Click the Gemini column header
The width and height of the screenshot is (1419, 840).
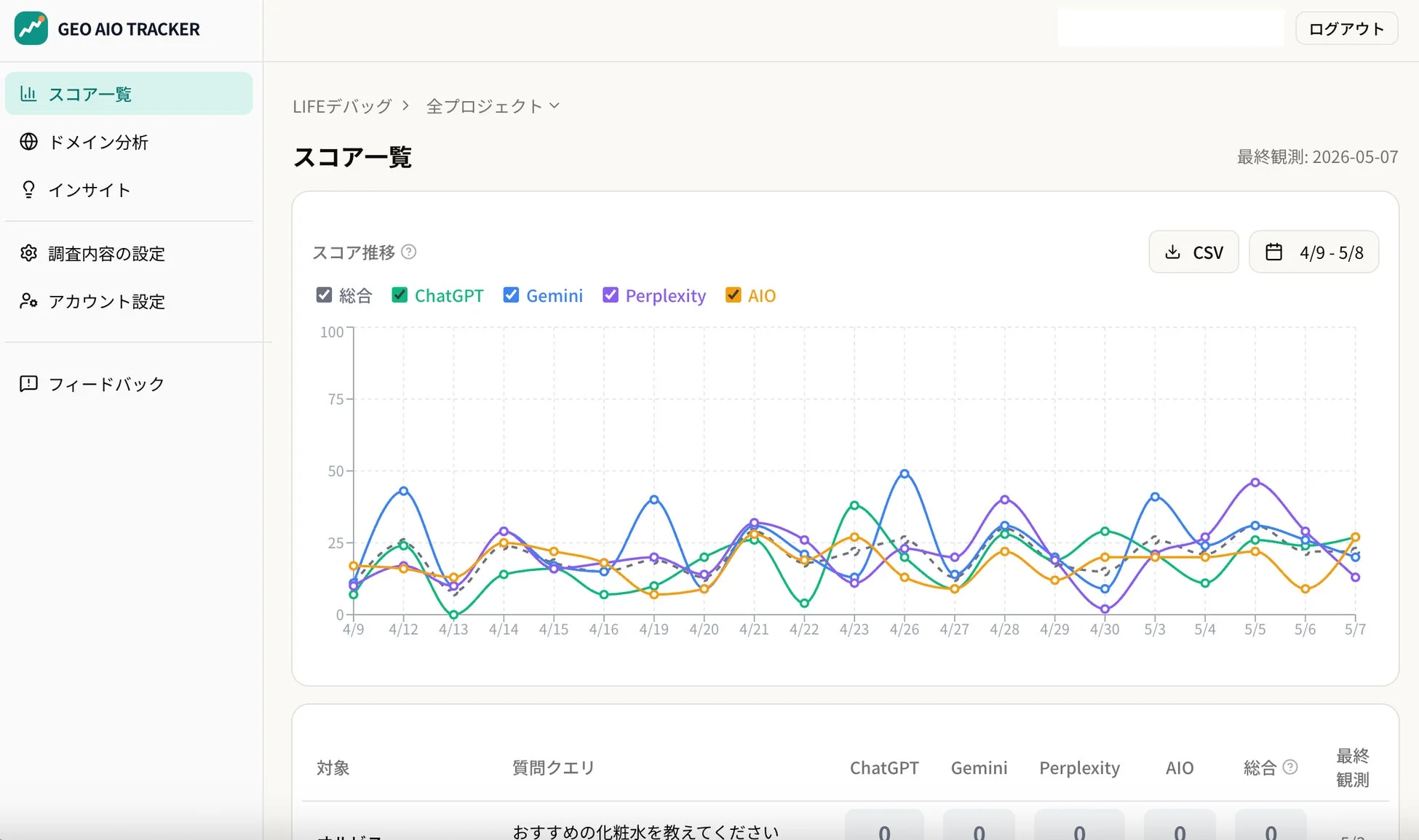[x=979, y=768]
